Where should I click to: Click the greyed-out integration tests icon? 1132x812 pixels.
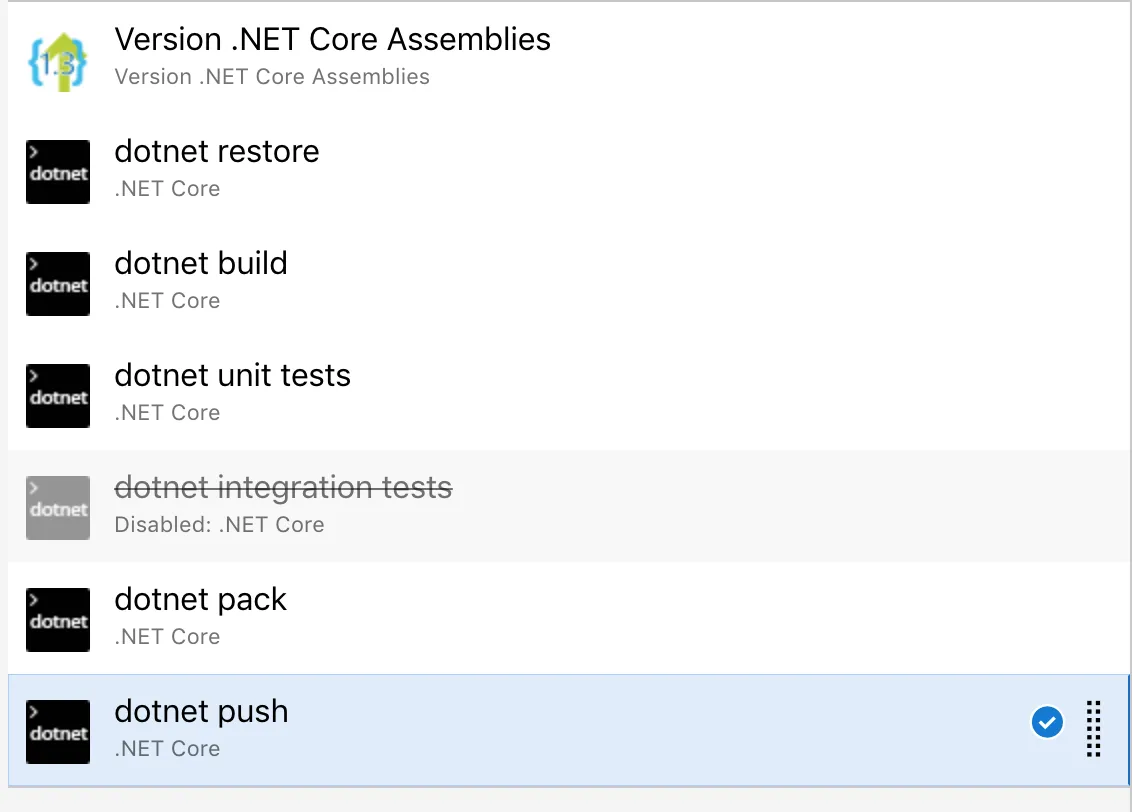(x=57, y=508)
